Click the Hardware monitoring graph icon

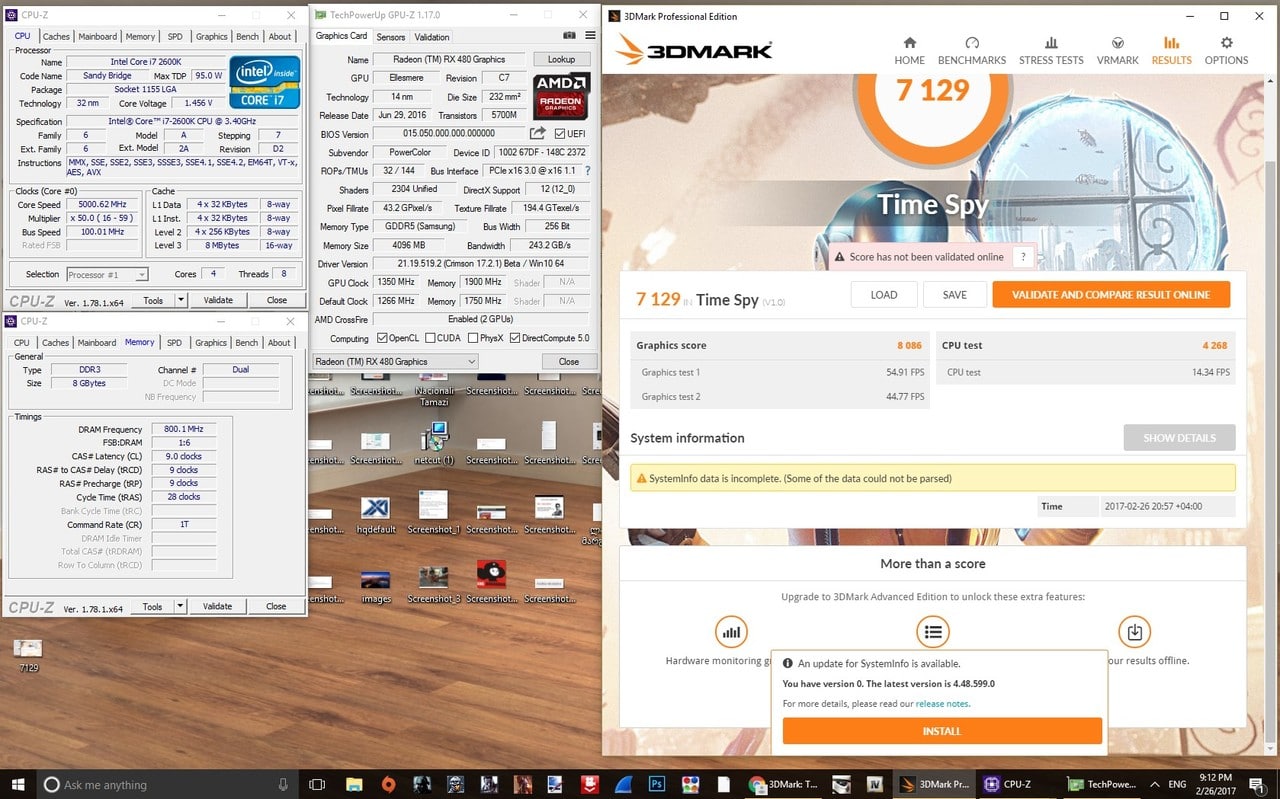point(731,632)
